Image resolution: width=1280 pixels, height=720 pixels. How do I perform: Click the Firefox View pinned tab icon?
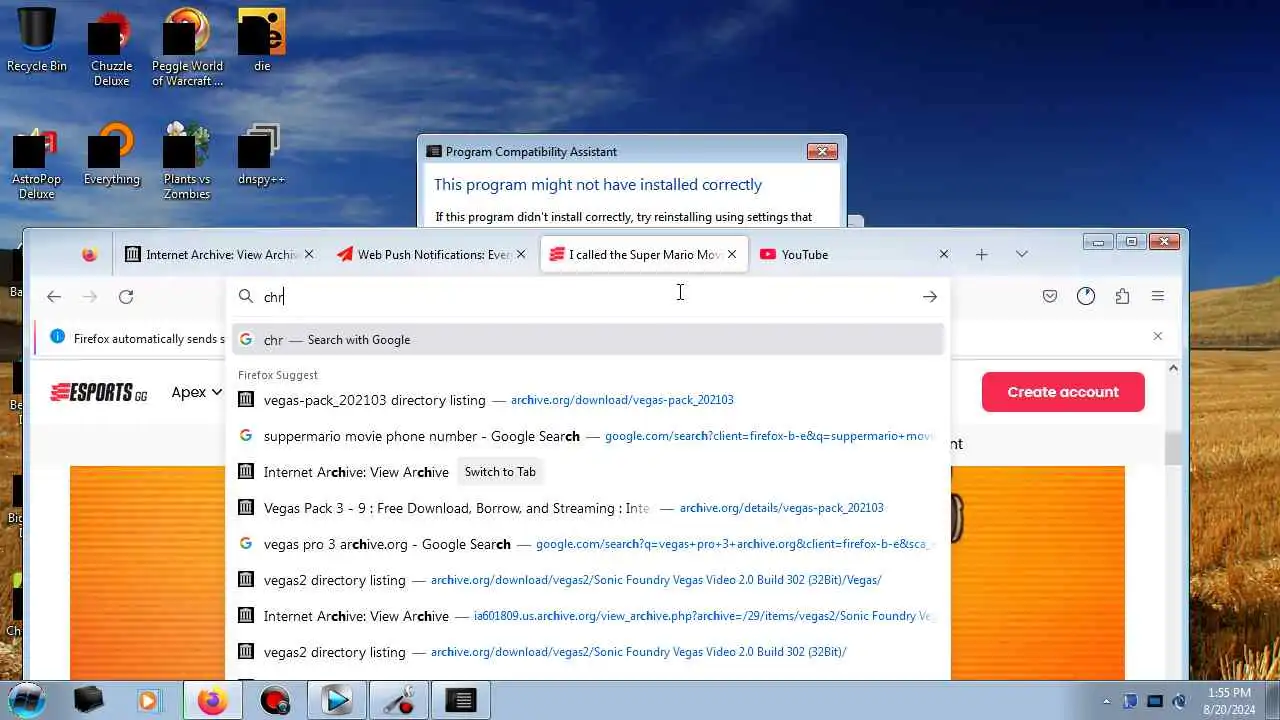(90, 254)
